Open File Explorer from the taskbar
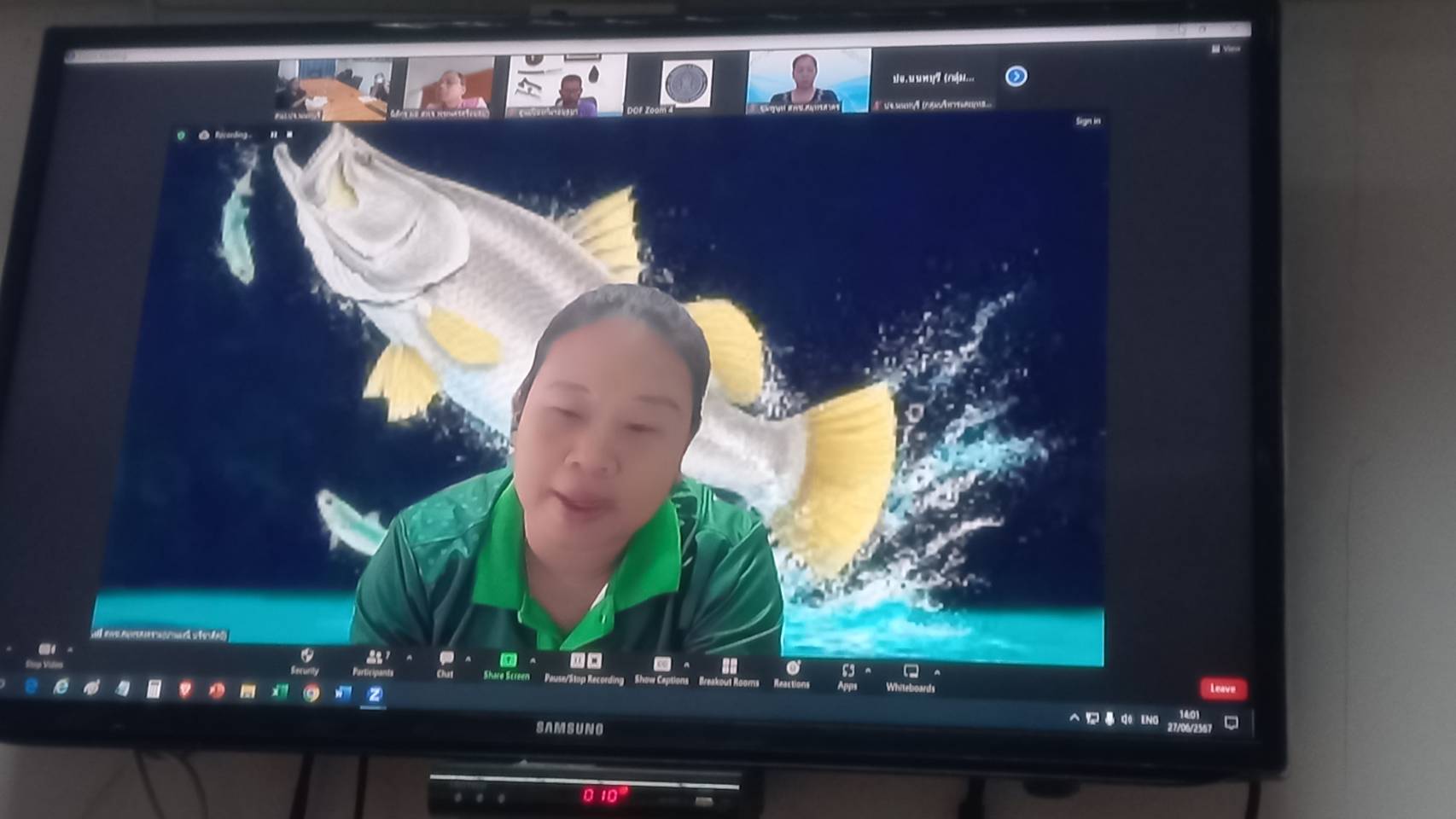 click(x=248, y=691)
